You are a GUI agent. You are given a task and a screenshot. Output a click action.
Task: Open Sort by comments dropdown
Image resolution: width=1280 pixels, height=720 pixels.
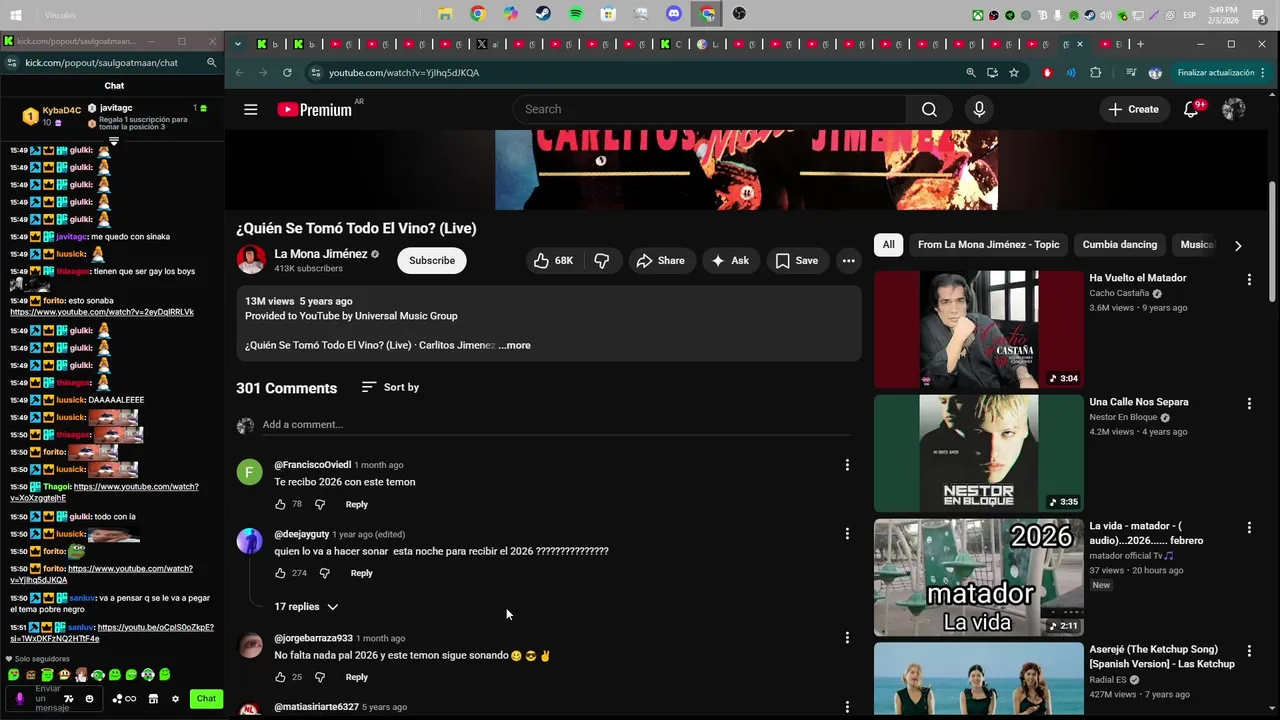pyautogui.click(x=391, y=388)
